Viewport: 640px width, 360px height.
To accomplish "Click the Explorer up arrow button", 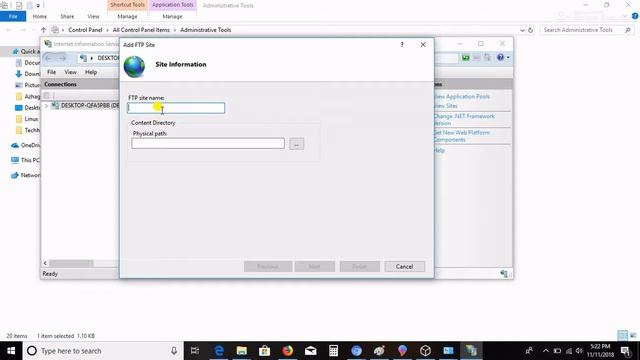I will click(43, 30).
